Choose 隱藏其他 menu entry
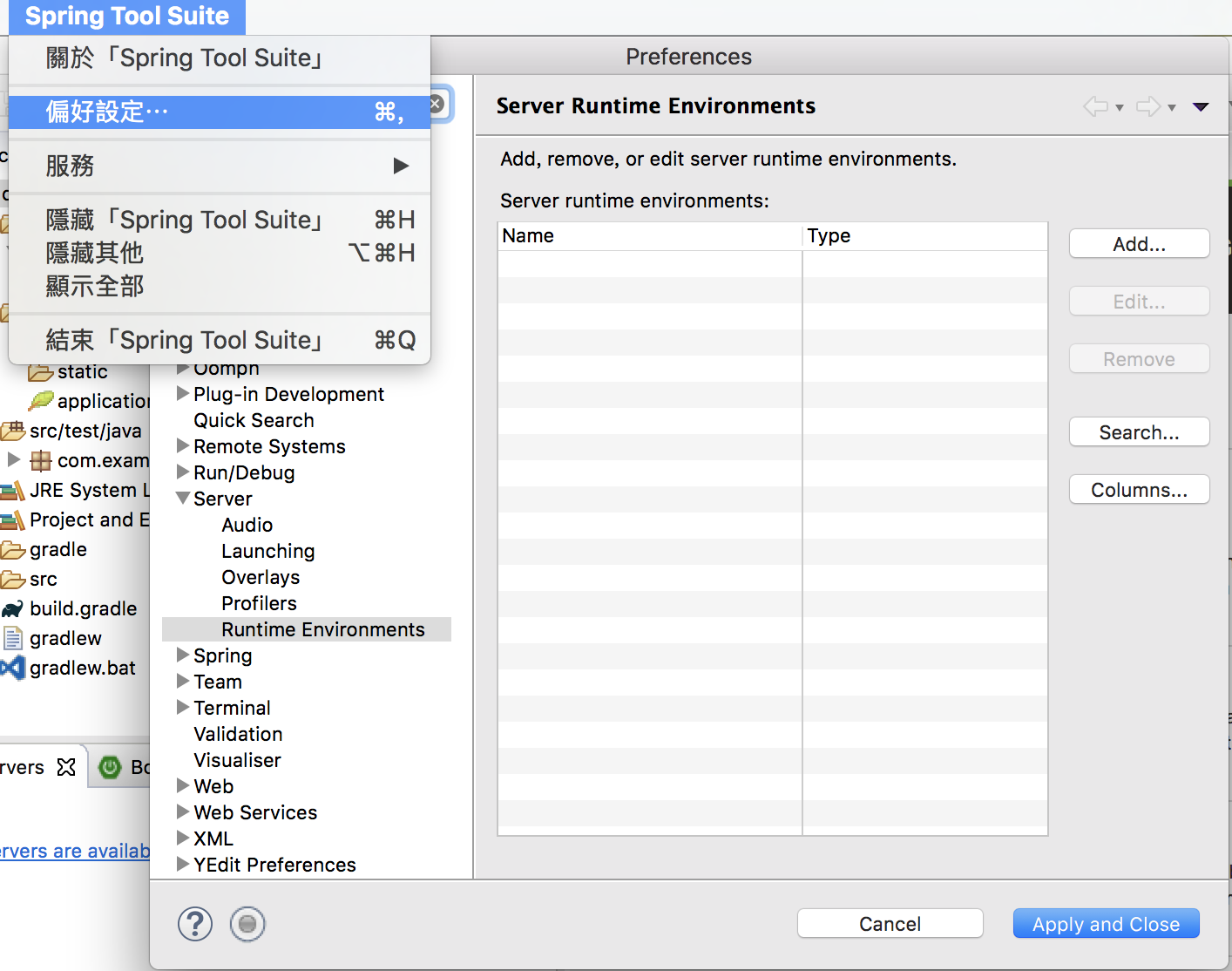The width and height of the screenshot is (1232, 971). (220, 253)
